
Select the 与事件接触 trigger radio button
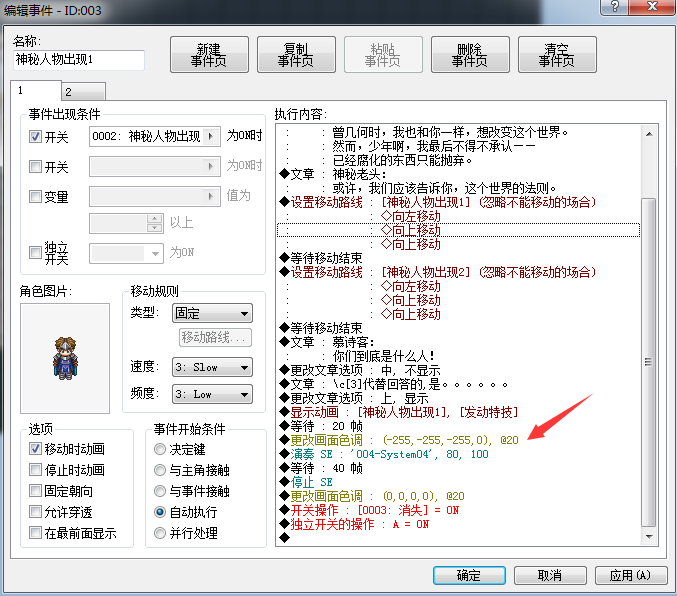(160, 491)
